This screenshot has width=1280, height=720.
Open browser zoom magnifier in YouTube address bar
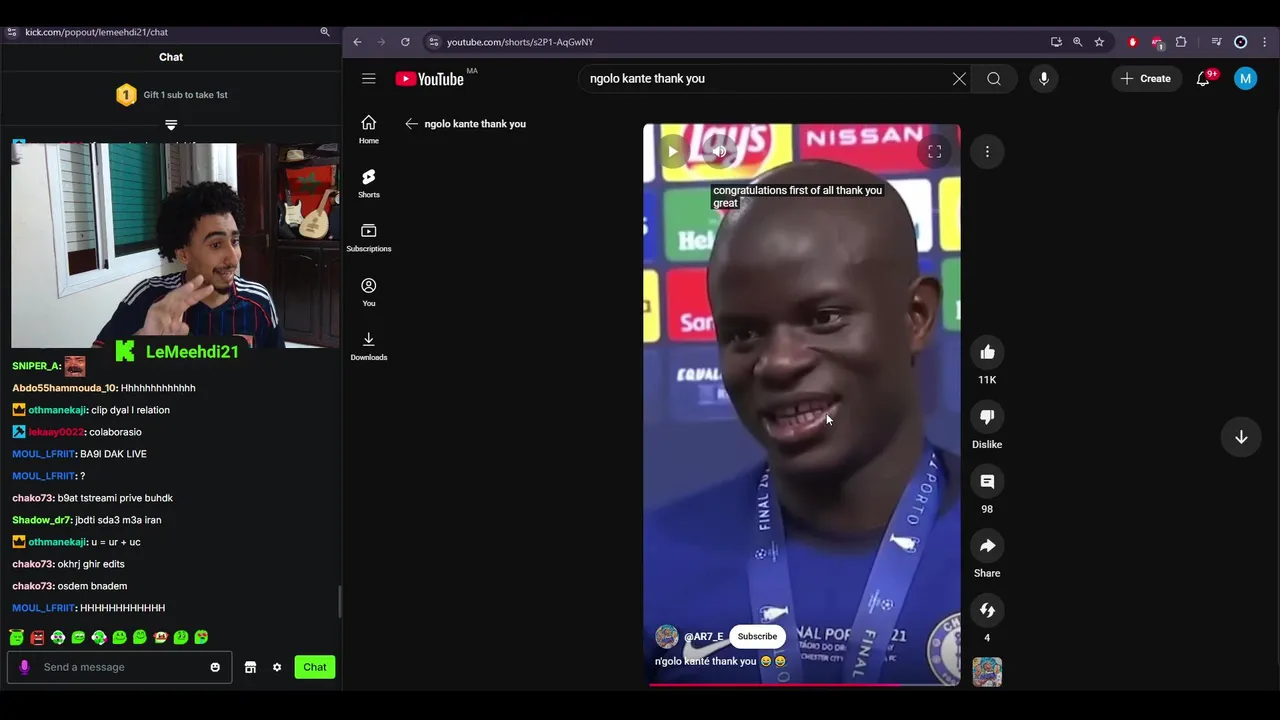(1077, 42)
